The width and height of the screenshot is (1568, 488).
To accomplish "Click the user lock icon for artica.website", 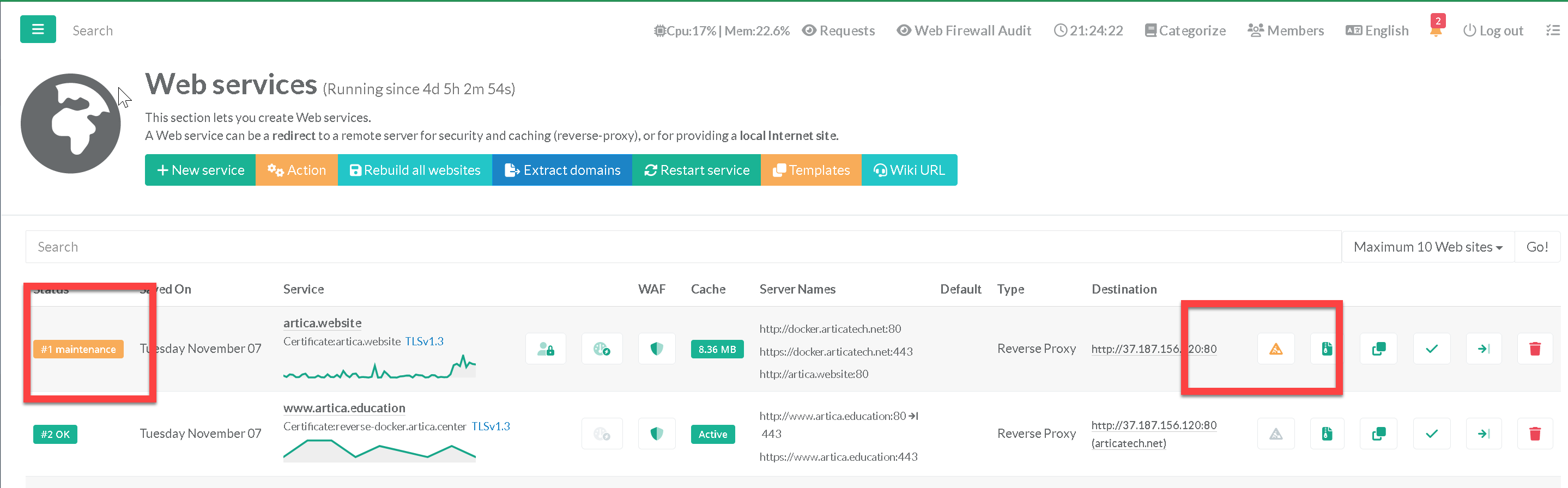I will click(546, 349).
